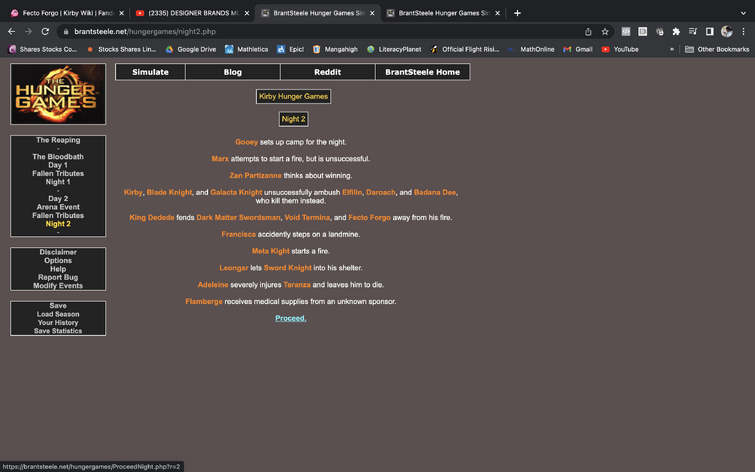
Task: Open Arena Event in the sidebar
Action: coord(58,207)
